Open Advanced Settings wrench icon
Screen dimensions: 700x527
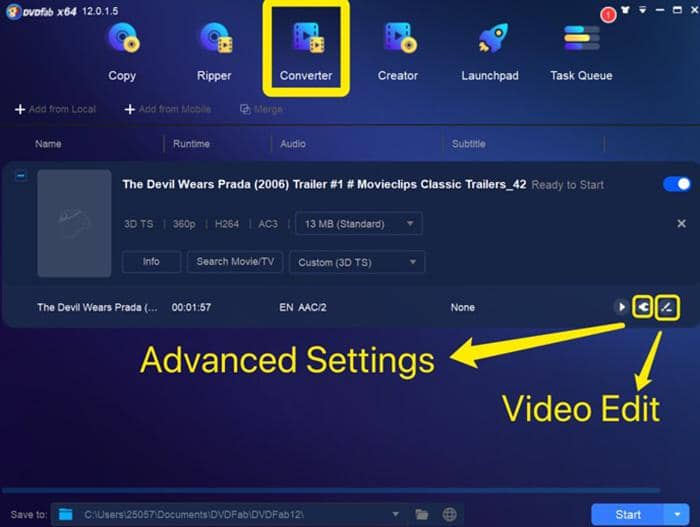(643, 307)
